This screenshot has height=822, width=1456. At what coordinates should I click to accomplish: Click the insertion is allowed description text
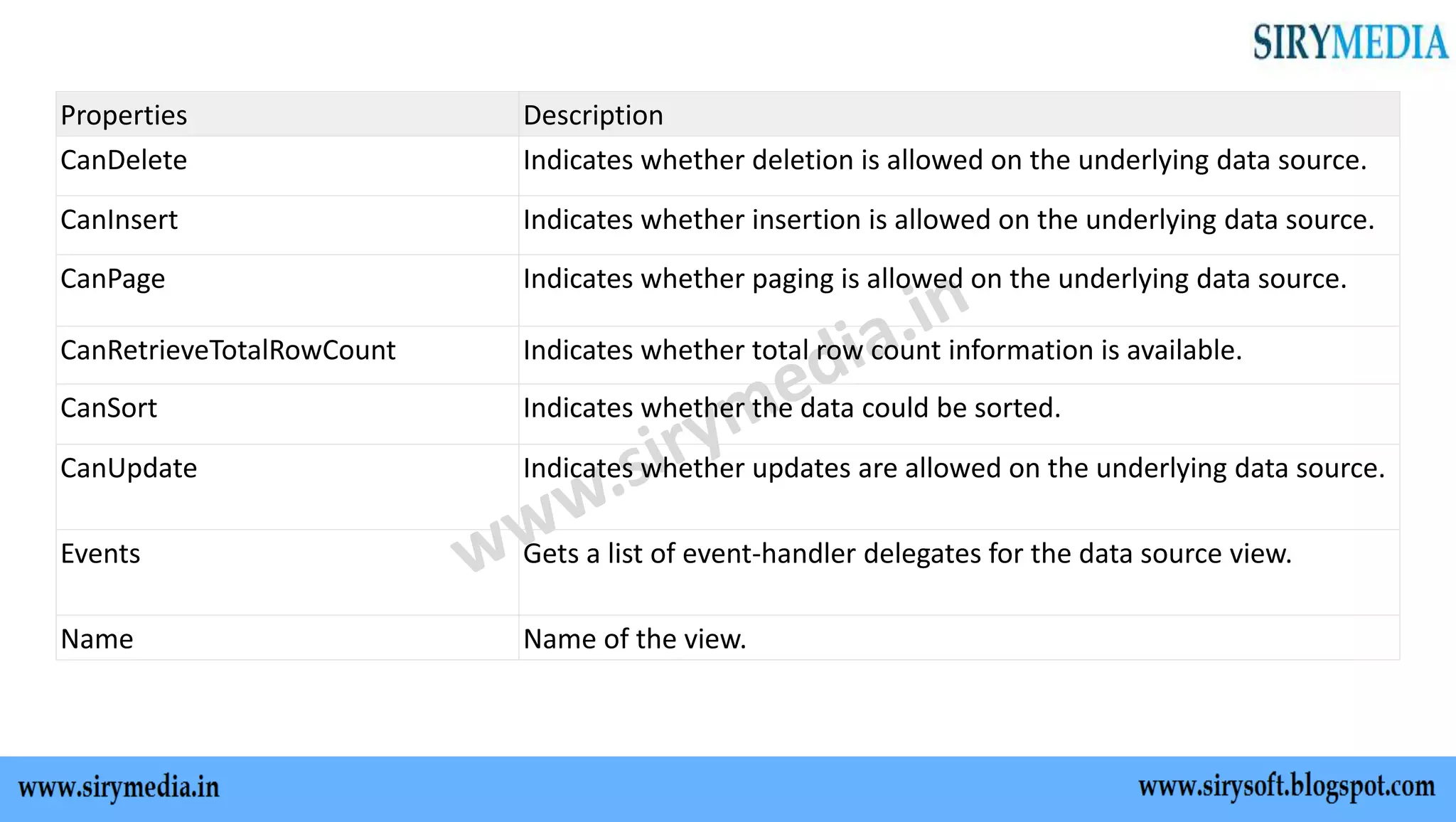[x=948, y=220]
